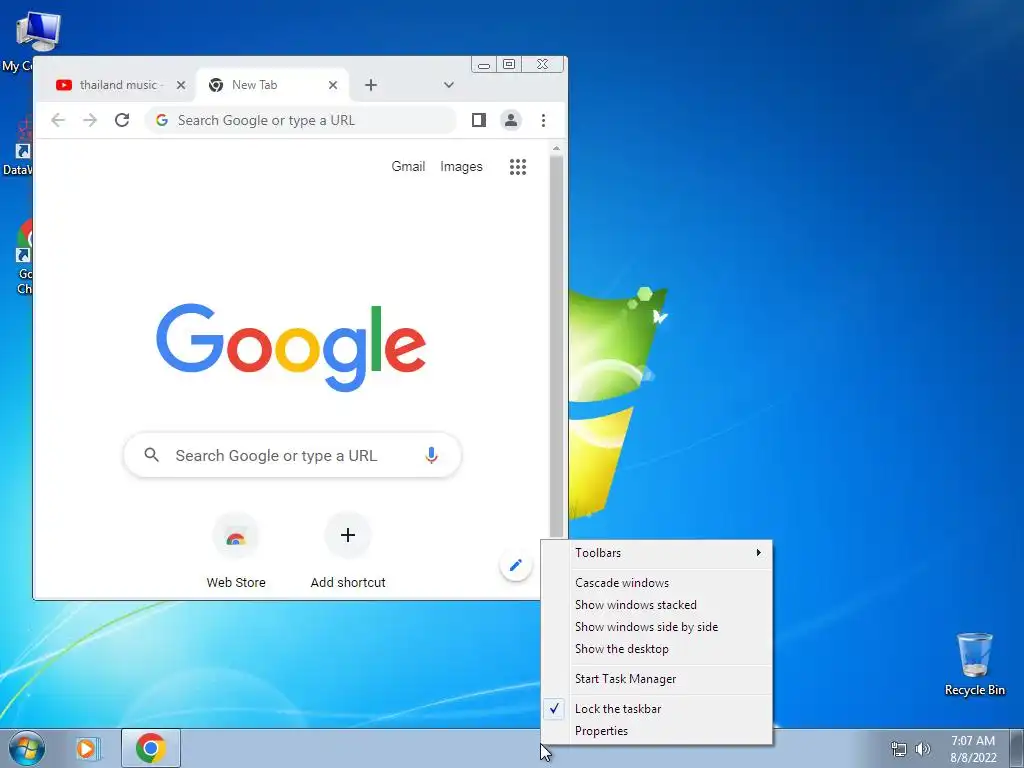
Task: Click the Chrome taskbar button
Action: coord(151,748)
